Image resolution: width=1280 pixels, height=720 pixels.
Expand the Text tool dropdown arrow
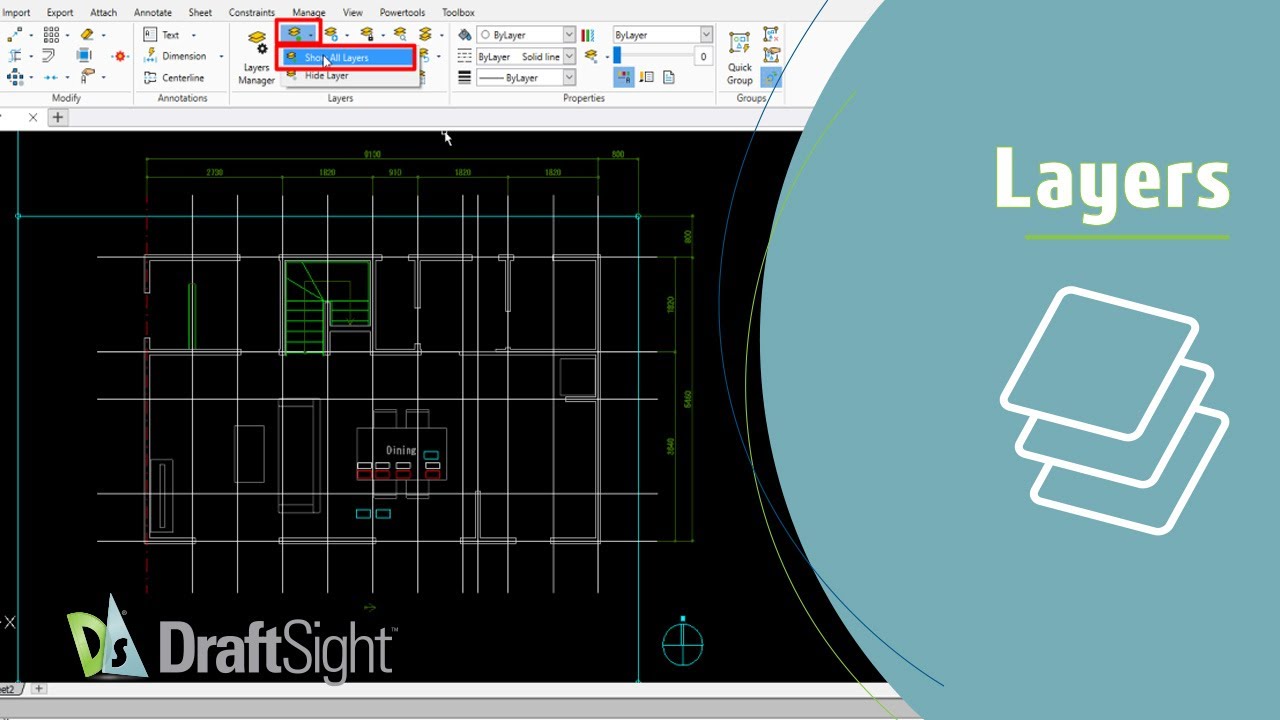coord(193,35)
